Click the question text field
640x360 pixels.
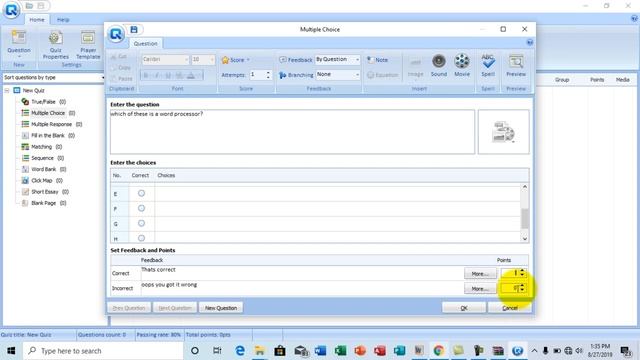click(x=292, y=131)
